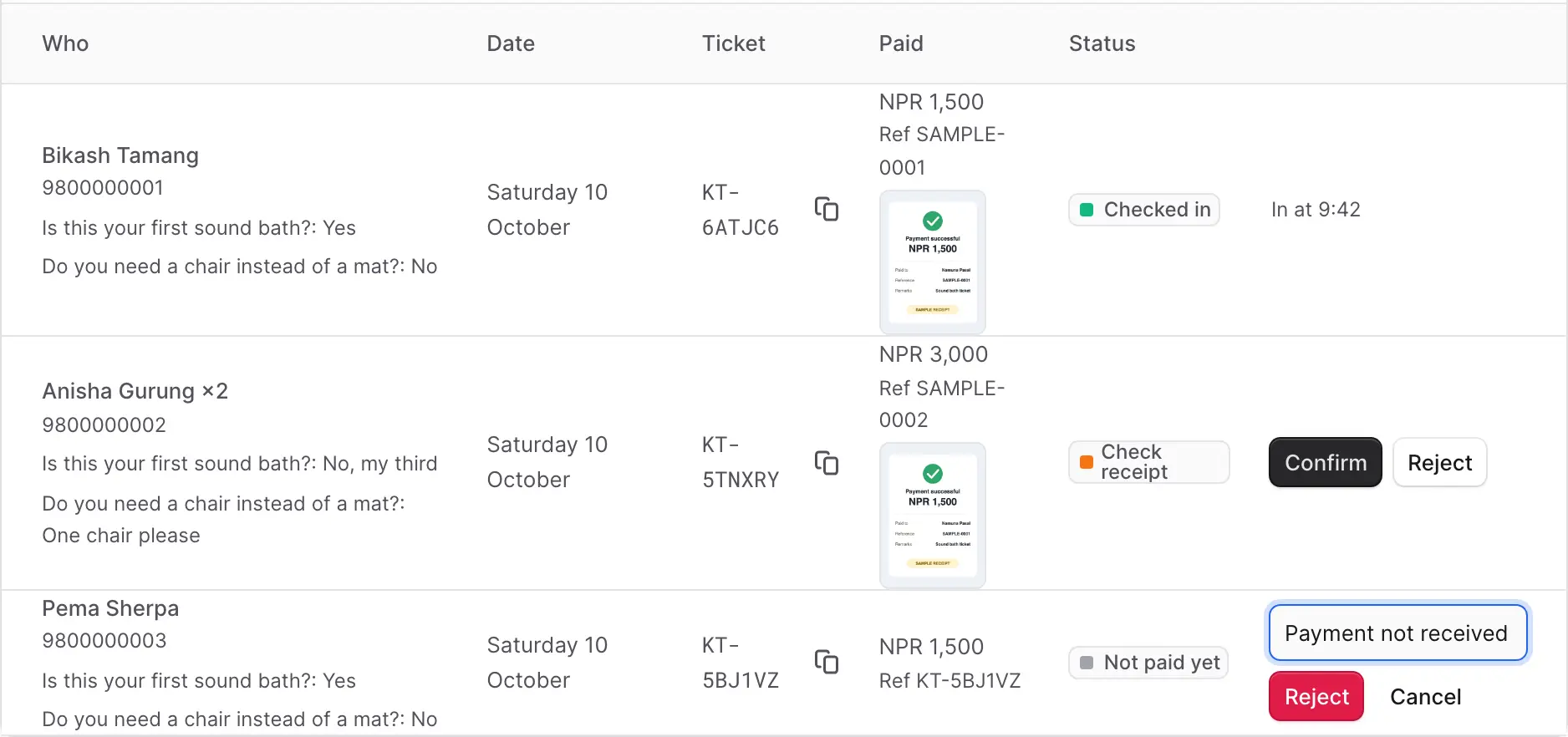Click Bikash Tamang's Saturday 10 October date
This screenshot has height=737, width=1568.
pyautogui.click(x=547, y=210)
